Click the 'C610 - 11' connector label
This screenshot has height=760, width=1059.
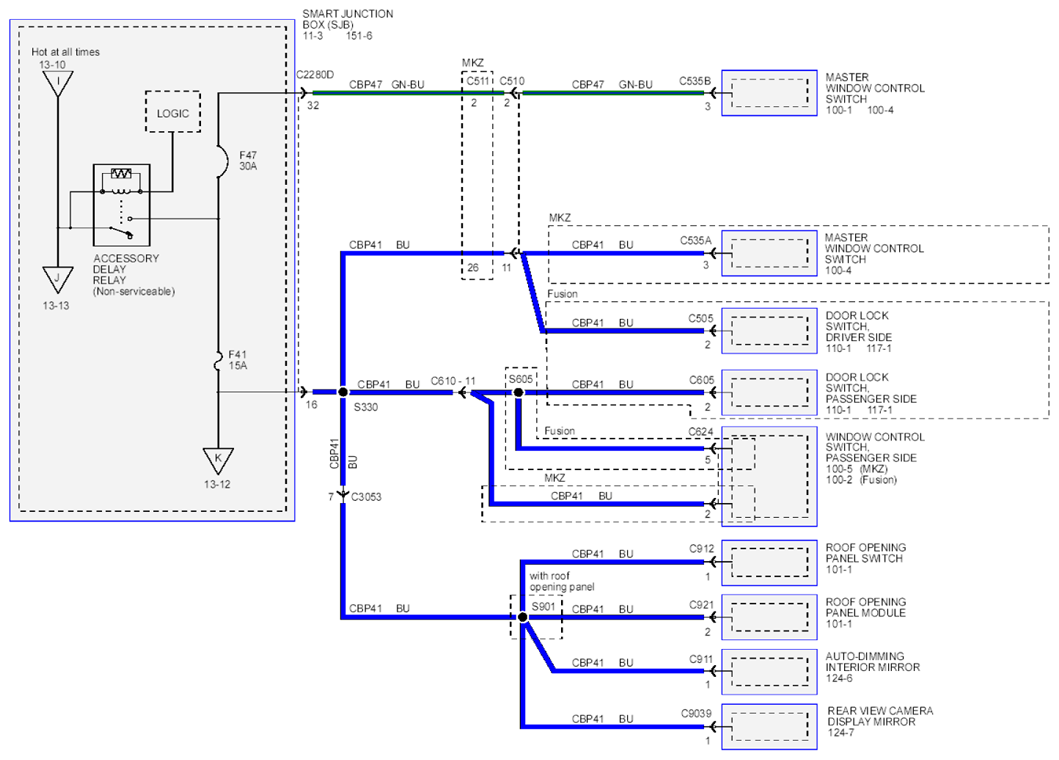[x=453, y=381]
